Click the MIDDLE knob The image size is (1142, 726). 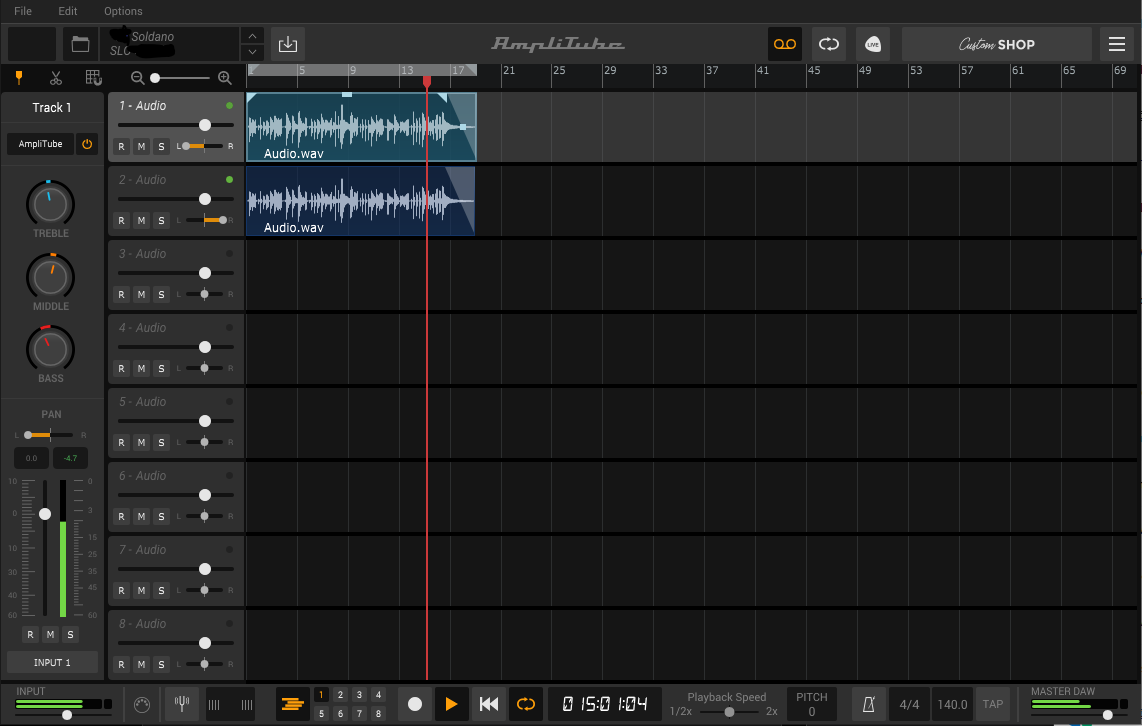(50, 277)
